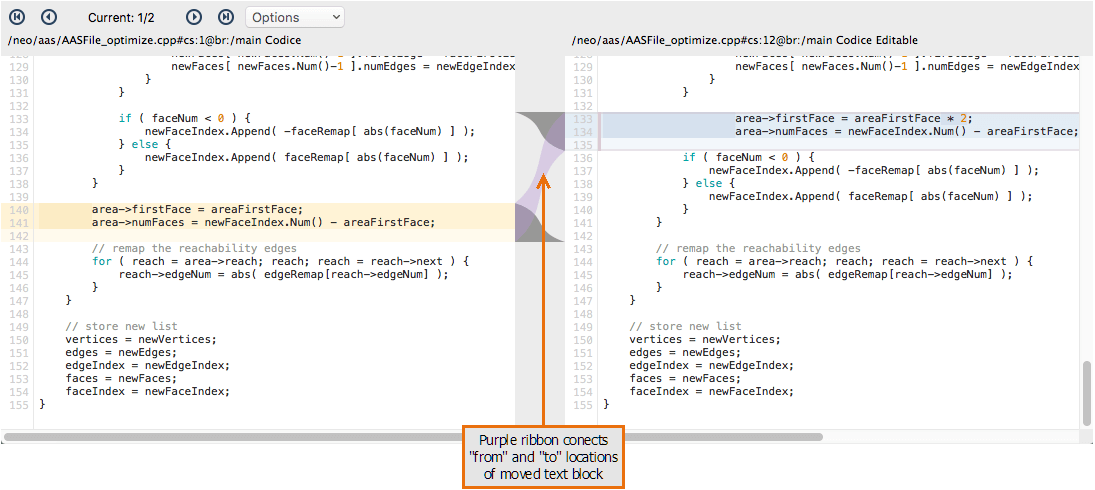Screen dimensions: 1095x490
Task: Click right line 144 for reach loop
Action: (x=844, y=262)
